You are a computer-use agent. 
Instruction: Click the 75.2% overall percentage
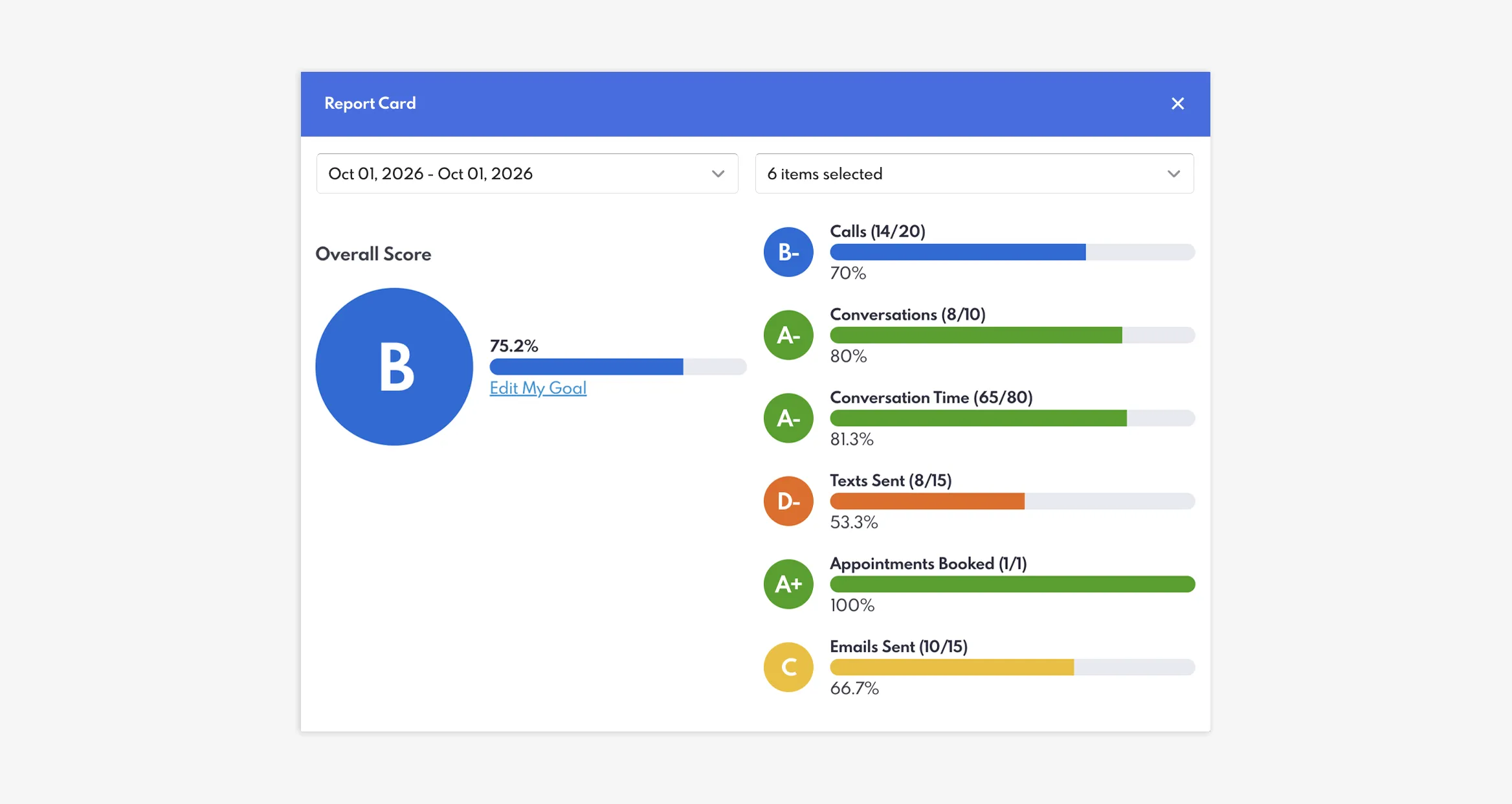(x=514, y=346)
